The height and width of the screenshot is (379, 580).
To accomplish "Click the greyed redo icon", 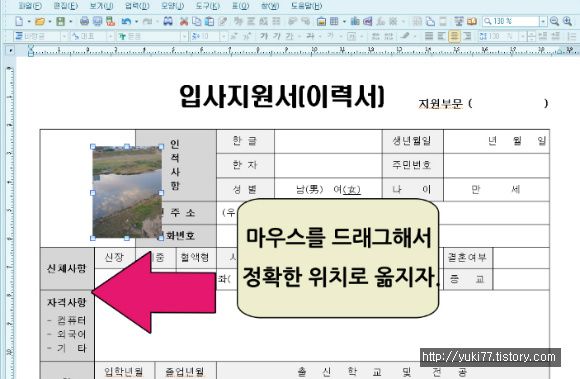I will click(x=147, y=21).
